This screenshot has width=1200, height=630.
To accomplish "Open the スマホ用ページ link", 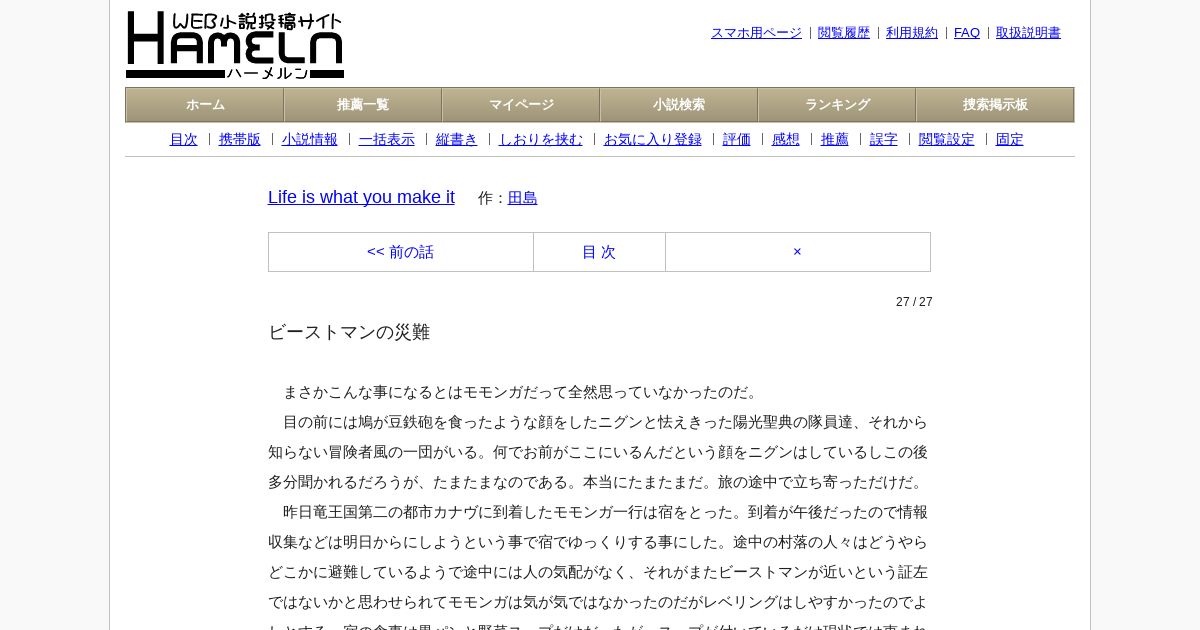I will 756,33.
